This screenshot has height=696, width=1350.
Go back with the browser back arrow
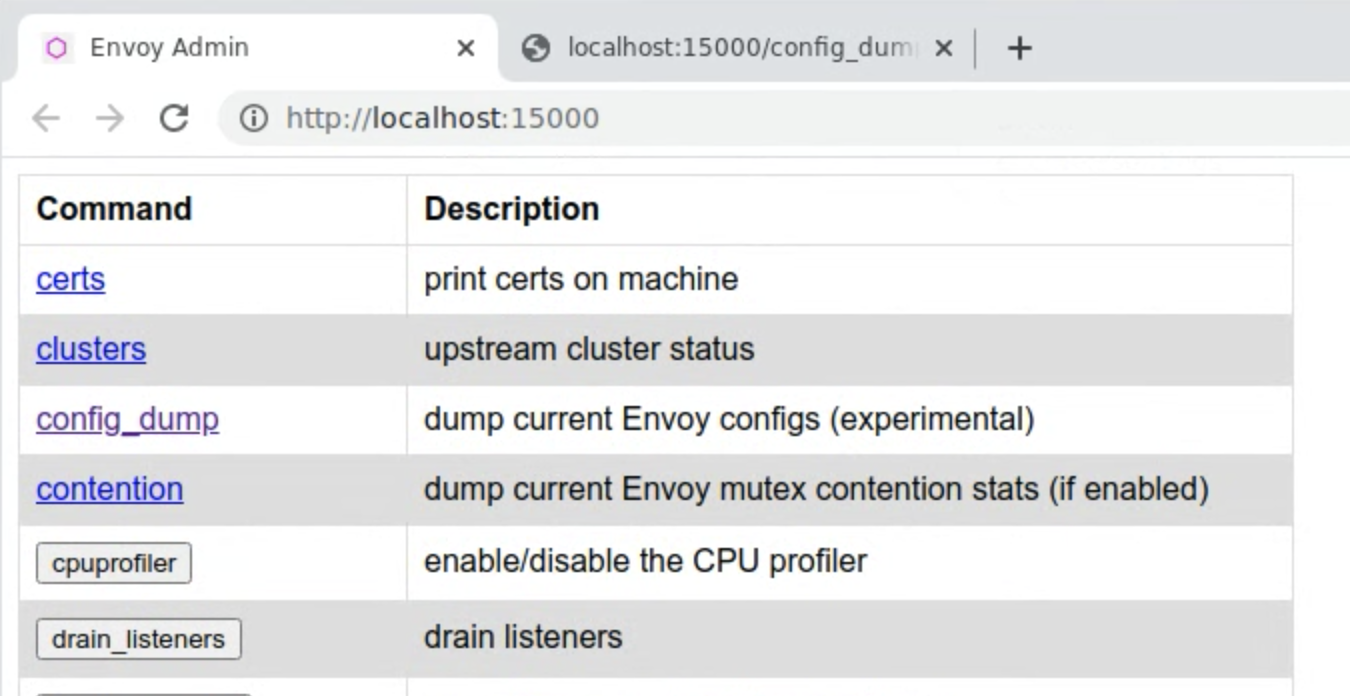(46, 119)
